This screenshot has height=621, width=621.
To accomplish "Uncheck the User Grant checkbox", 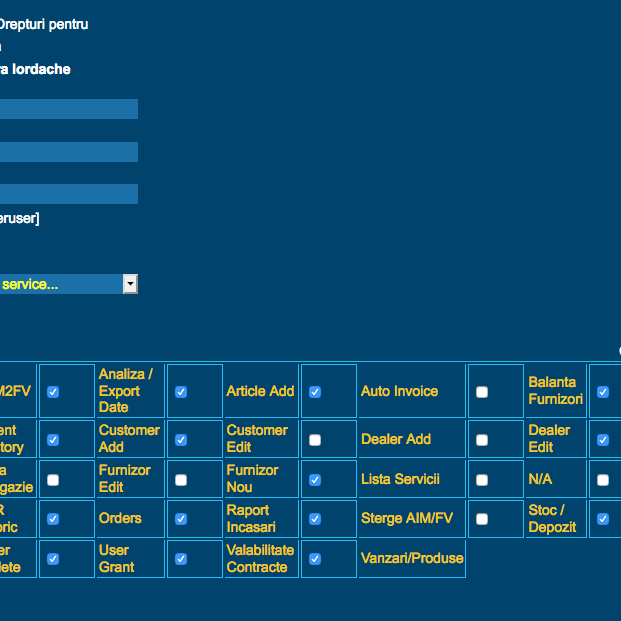I will click(181, 559).
